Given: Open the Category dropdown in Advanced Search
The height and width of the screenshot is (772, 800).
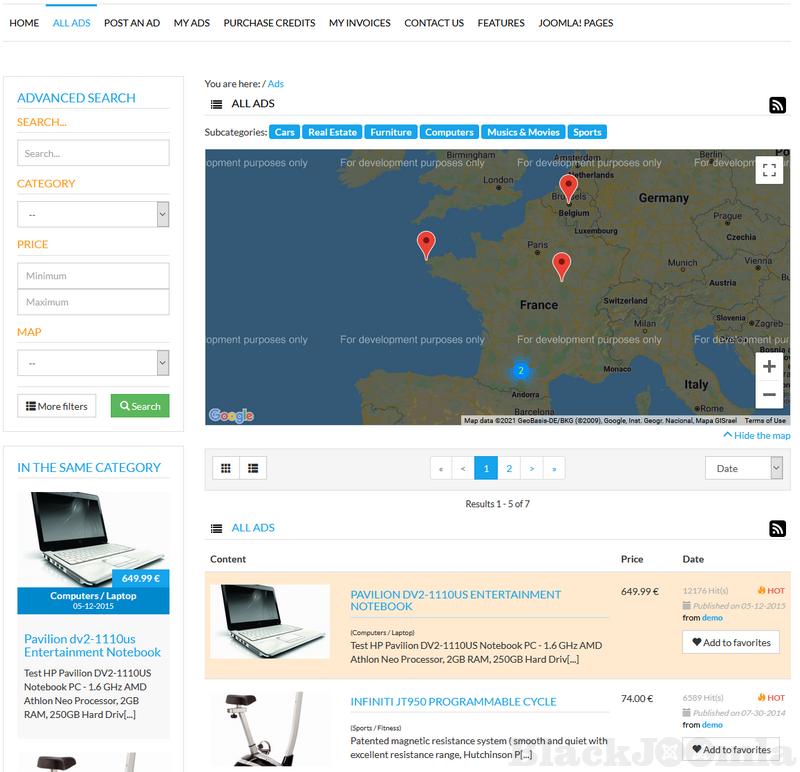Looking at the screenshot, I should click(x=93, y=214).
